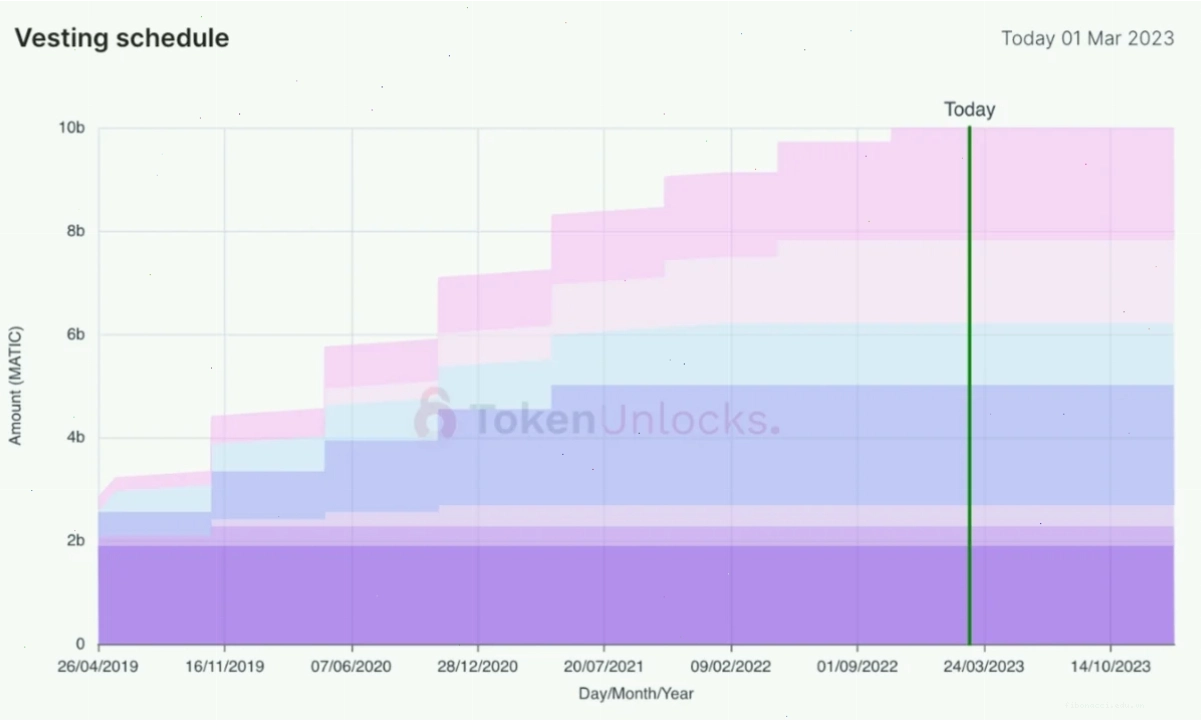Image resolution: width=1201 pixels, height=722 pixels.
Task: Click the 14/10/2023 x-axis date label
Action: (x=1110, y=666)
